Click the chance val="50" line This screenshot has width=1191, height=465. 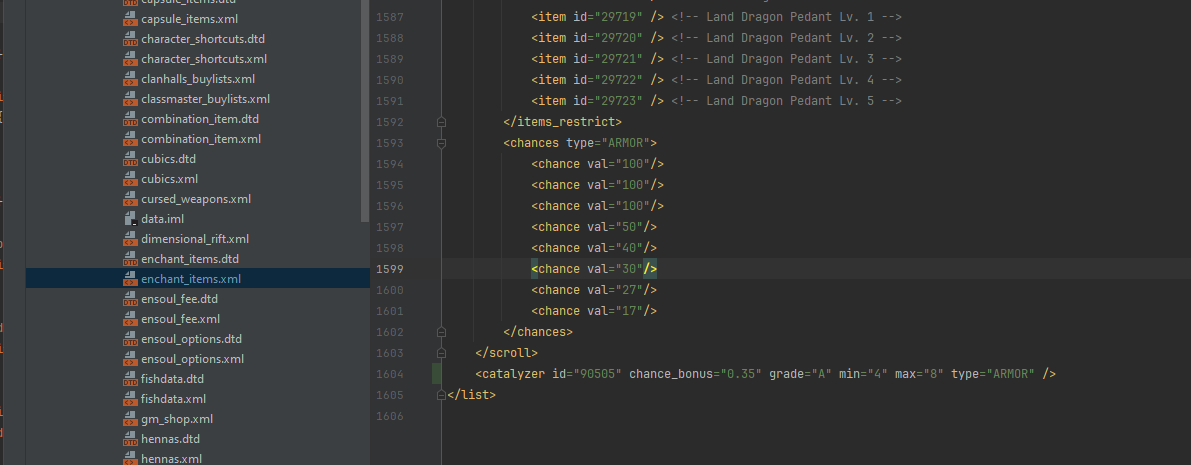594,227
